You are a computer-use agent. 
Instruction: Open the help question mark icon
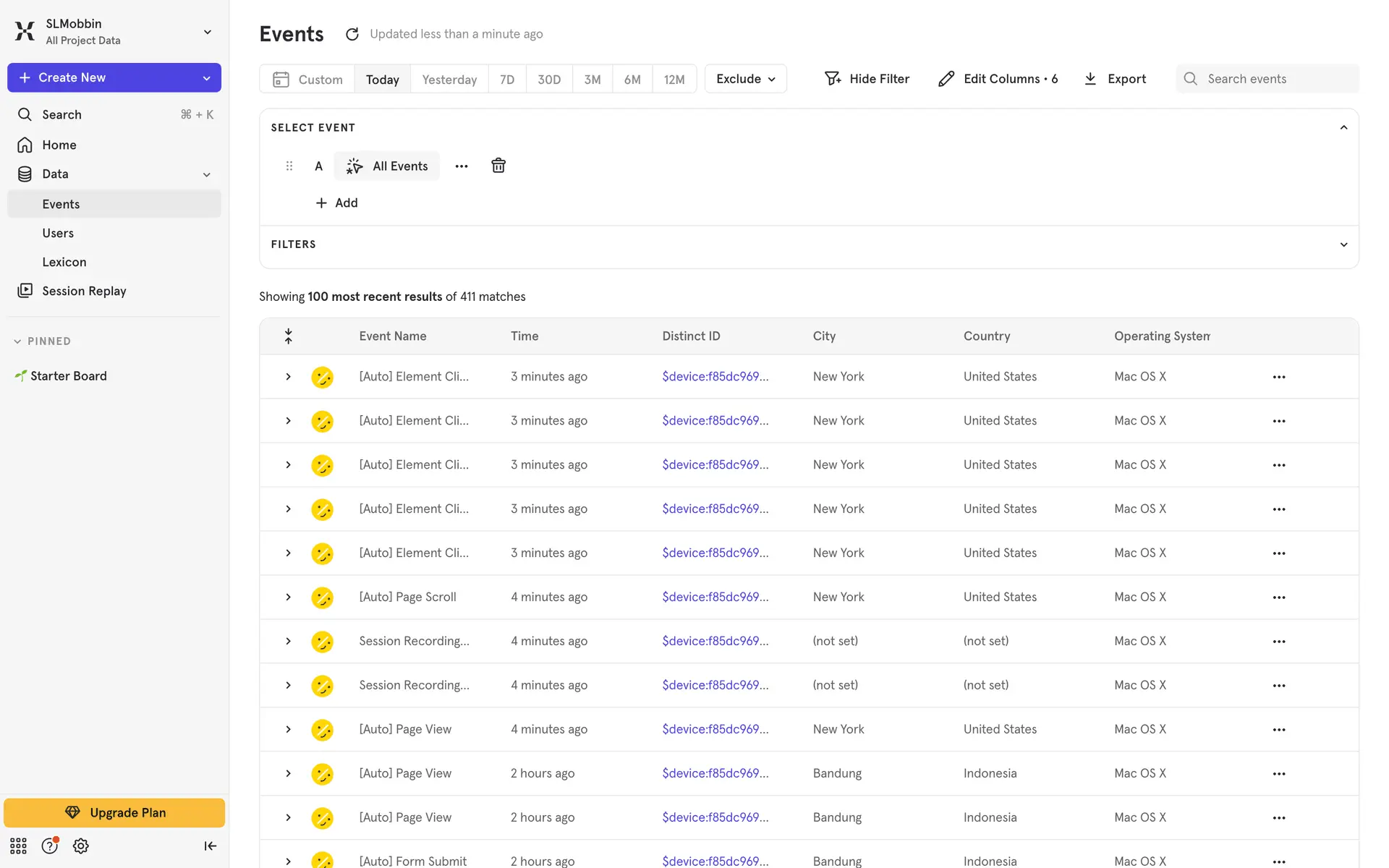[49, 846]
